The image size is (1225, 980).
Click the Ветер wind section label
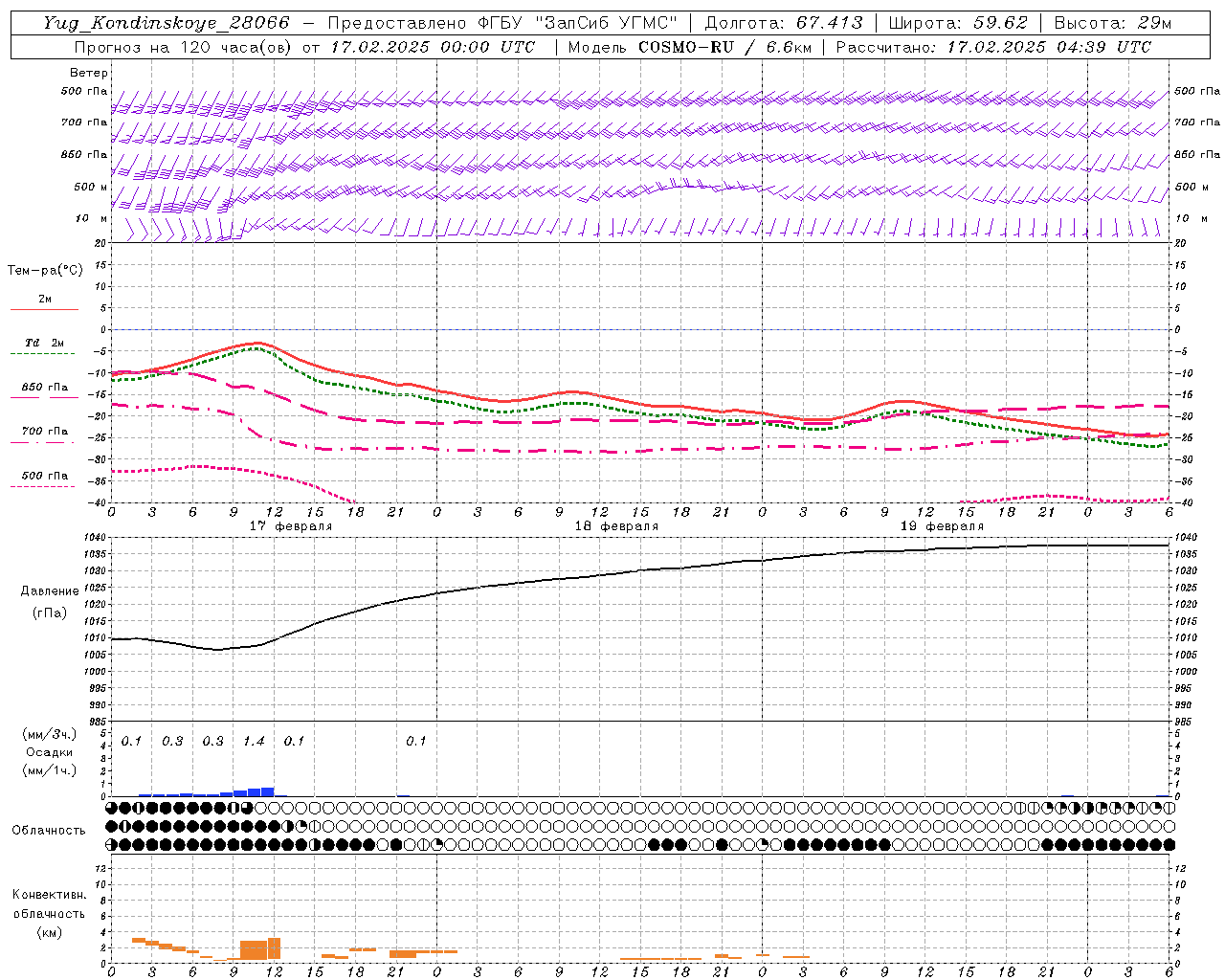[89, 73]
